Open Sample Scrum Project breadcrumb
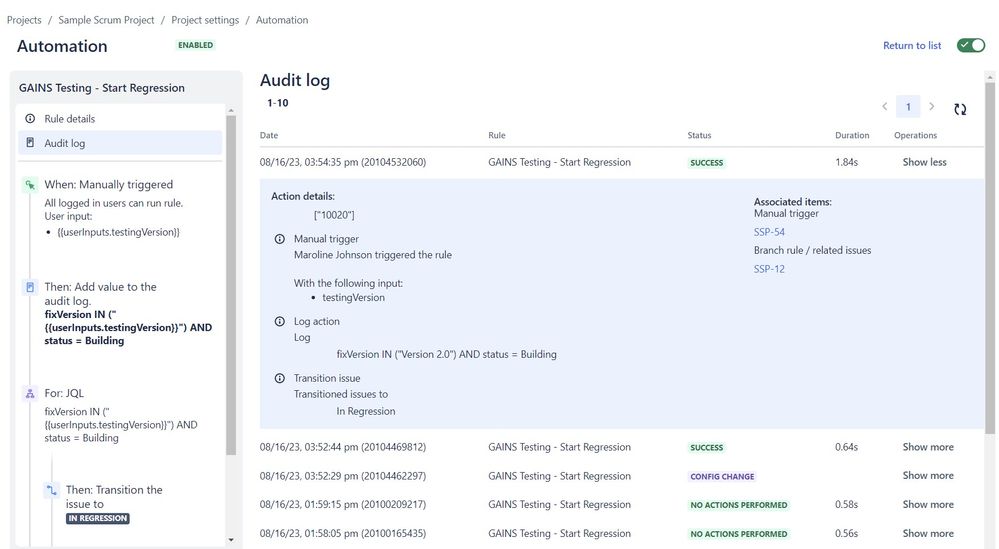The image size is (999, 549). [x=106, y=20]
